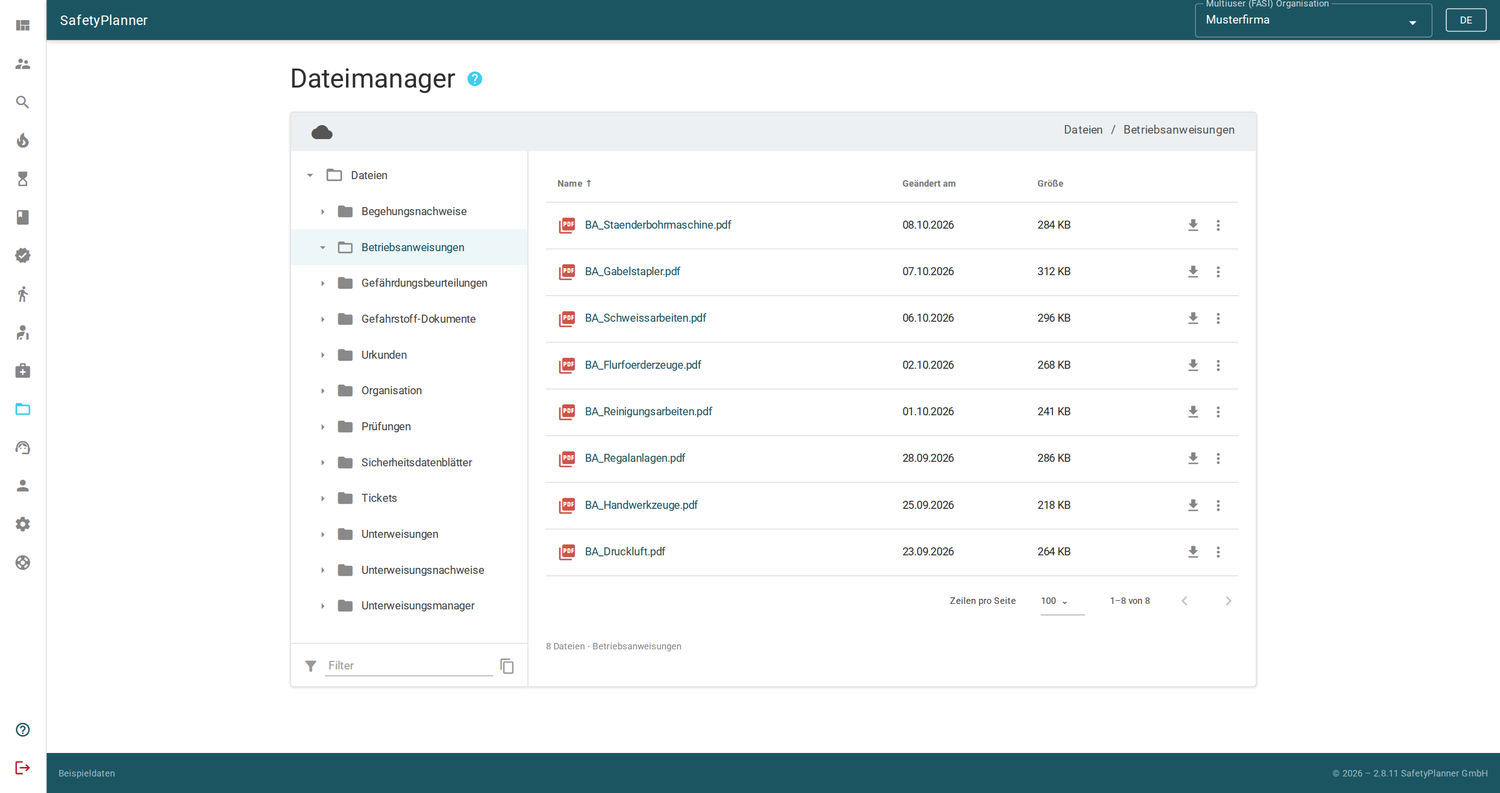Open the flame icon in sidebar
Screen dimensions: 1500x793
22,140
